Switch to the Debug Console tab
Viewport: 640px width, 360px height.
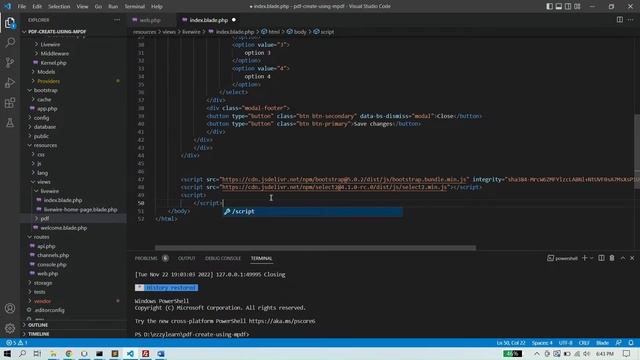point(223,258)
